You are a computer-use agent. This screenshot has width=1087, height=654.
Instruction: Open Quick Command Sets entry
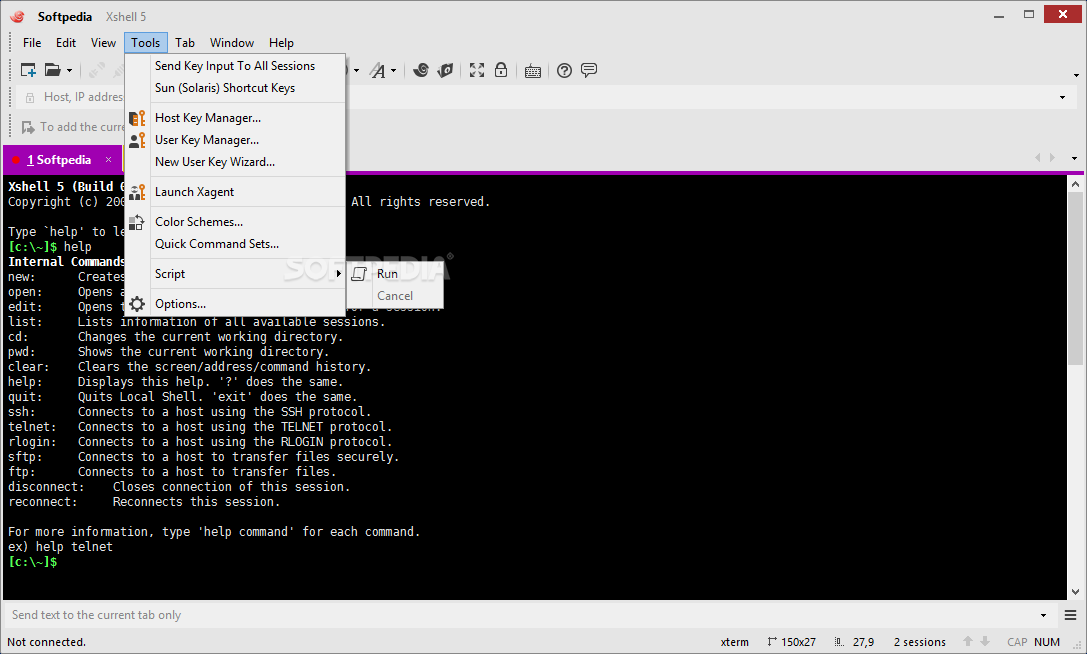235,244
